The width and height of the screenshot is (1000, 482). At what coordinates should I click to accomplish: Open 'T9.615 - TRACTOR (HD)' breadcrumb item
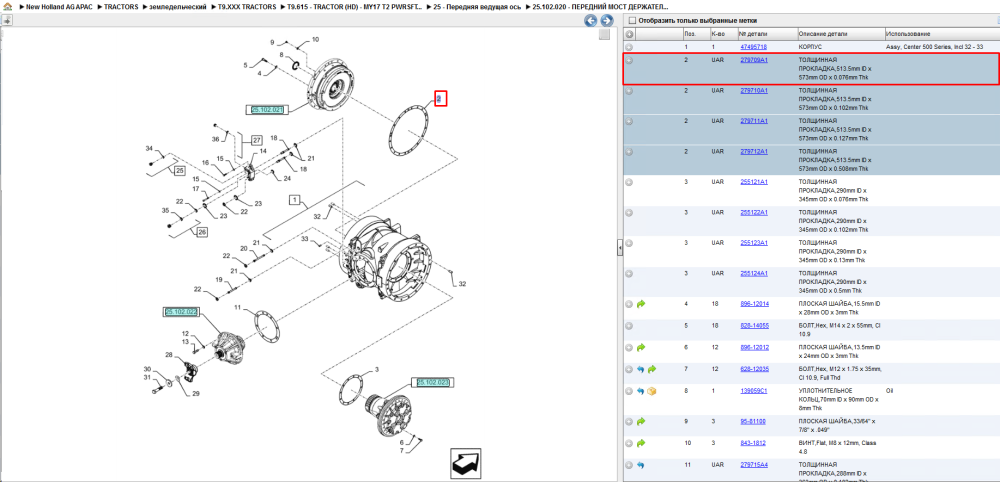pos(355,6)
